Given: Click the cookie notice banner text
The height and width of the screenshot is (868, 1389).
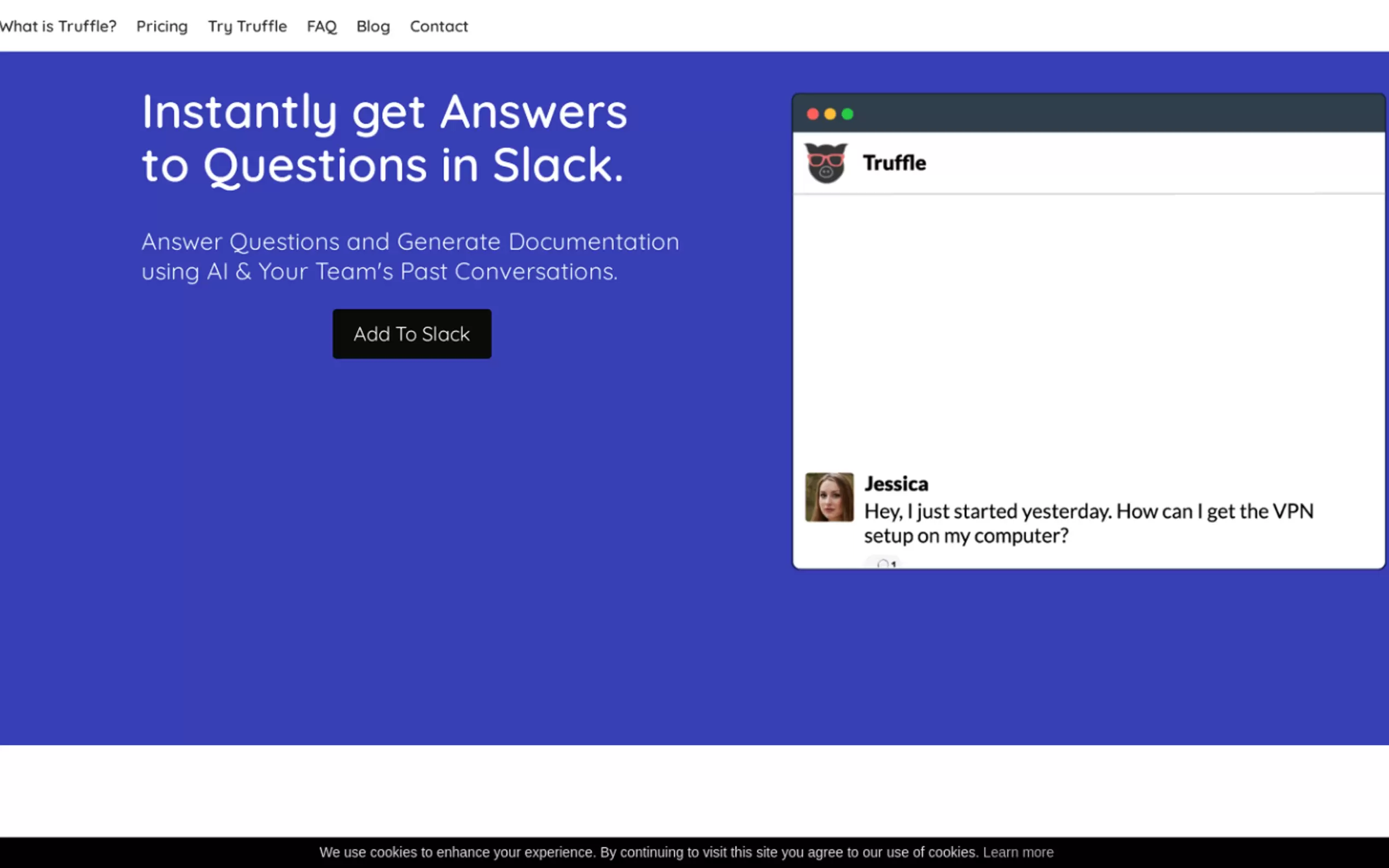Looking at the screenshot, I should pos(648,853).
